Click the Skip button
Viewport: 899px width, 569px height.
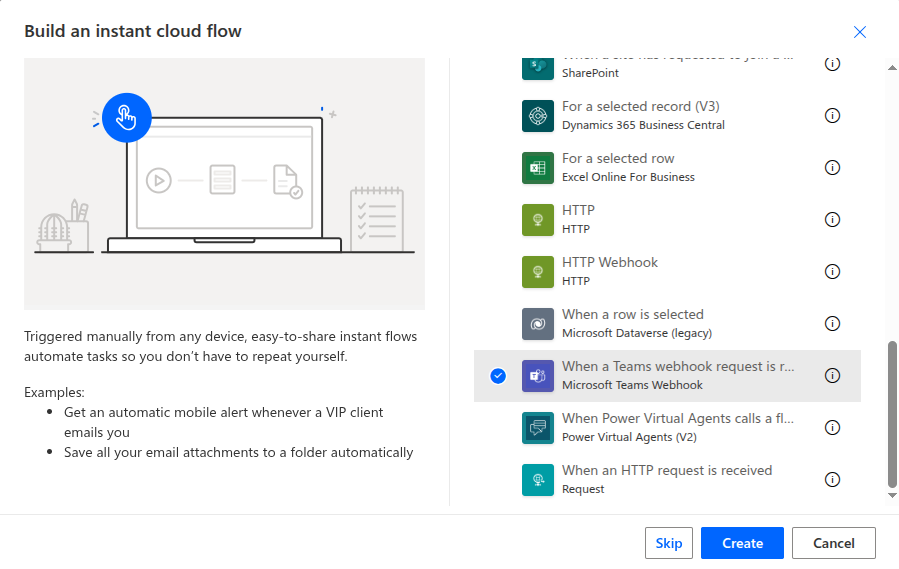coord(669,543)
